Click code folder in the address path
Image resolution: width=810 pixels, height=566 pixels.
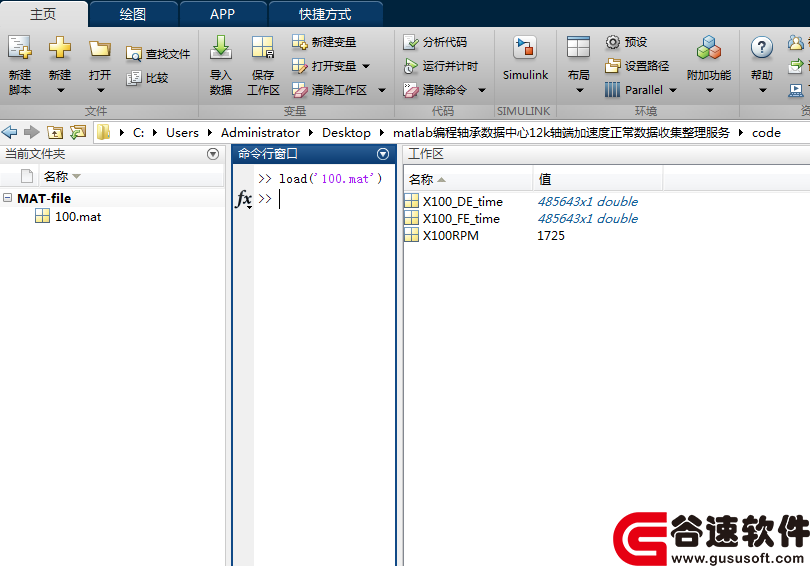766,133
